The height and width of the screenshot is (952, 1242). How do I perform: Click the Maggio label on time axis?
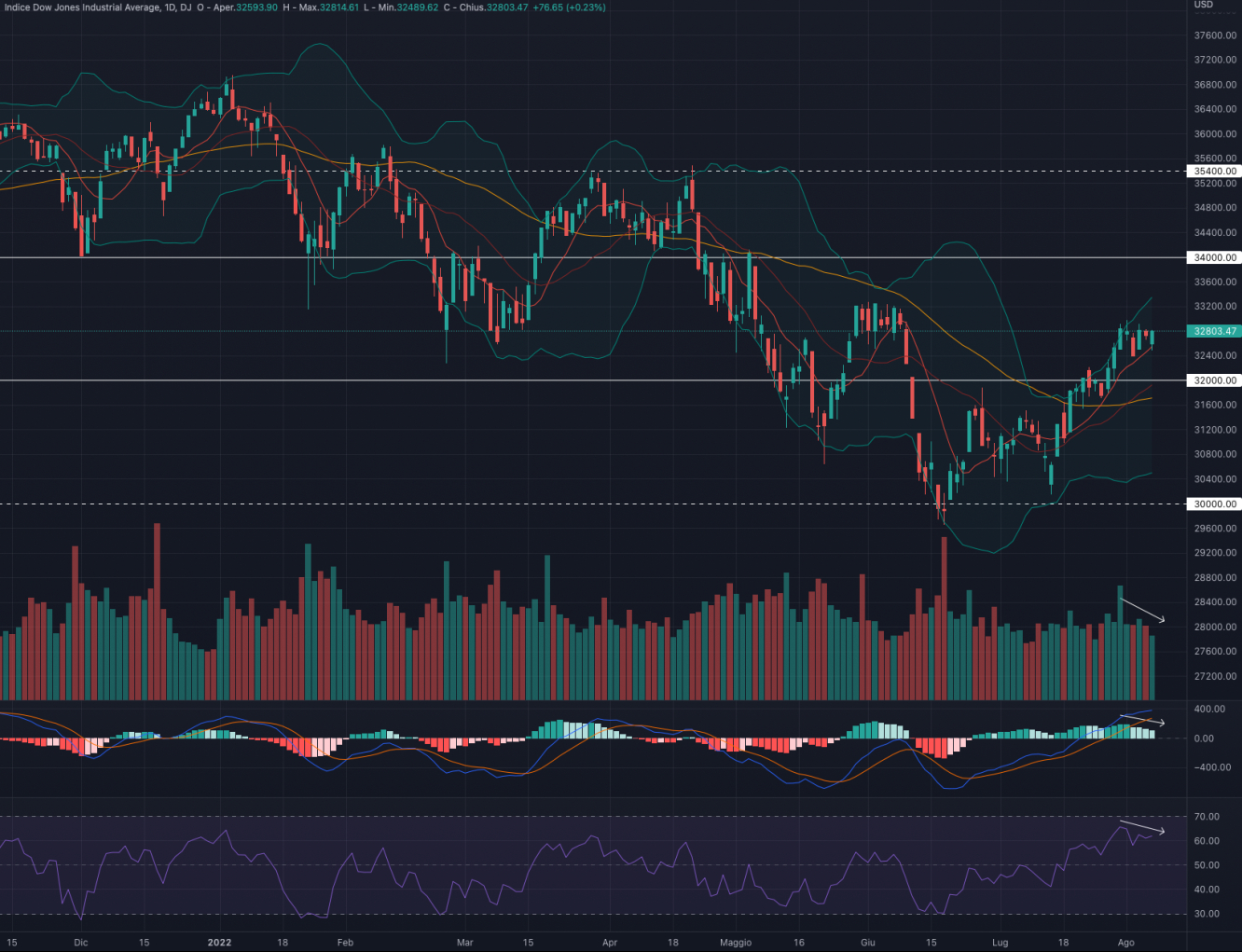[x=736, y=943]
